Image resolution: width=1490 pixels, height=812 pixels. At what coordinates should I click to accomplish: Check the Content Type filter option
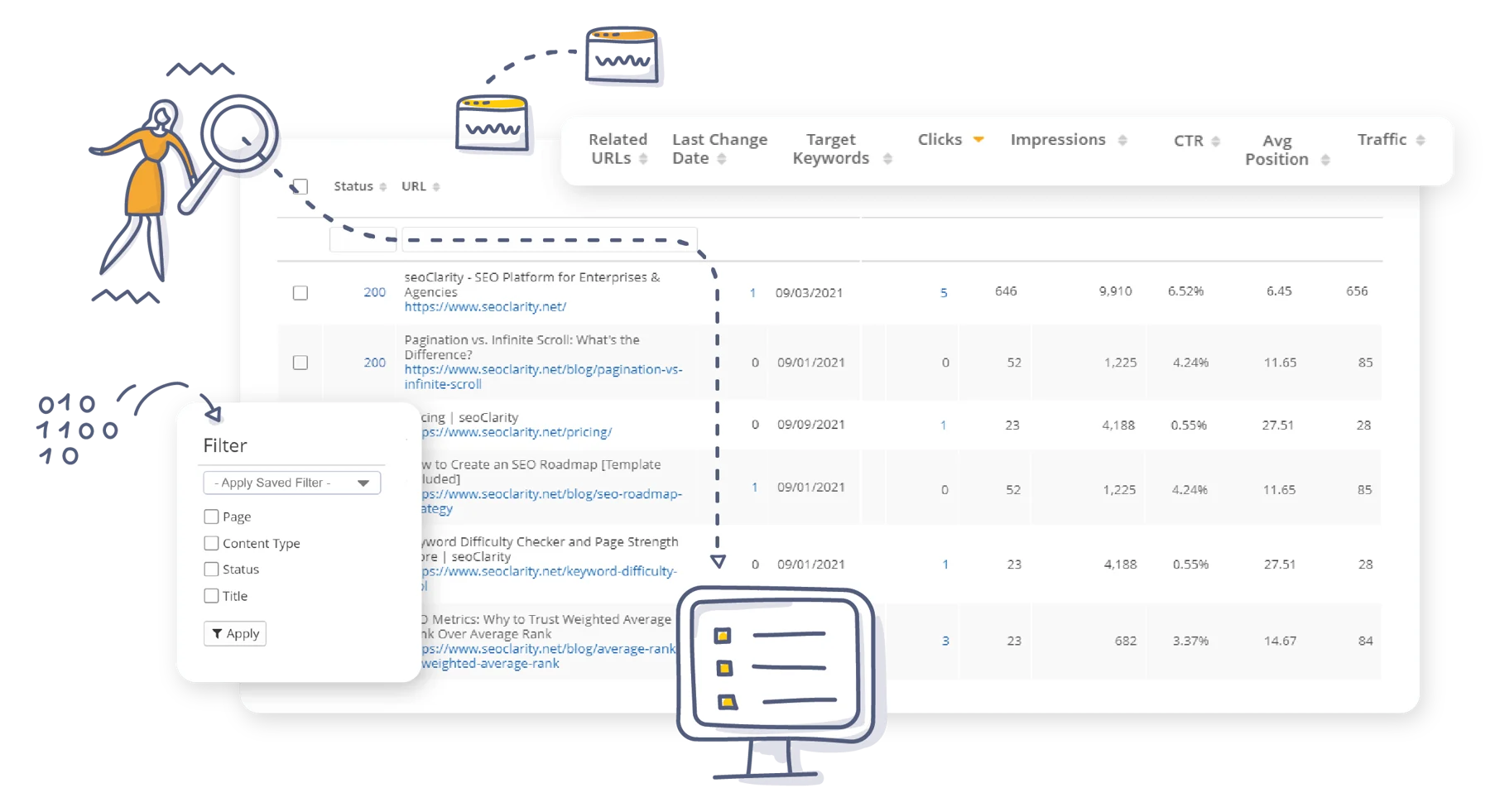point(211,543)
